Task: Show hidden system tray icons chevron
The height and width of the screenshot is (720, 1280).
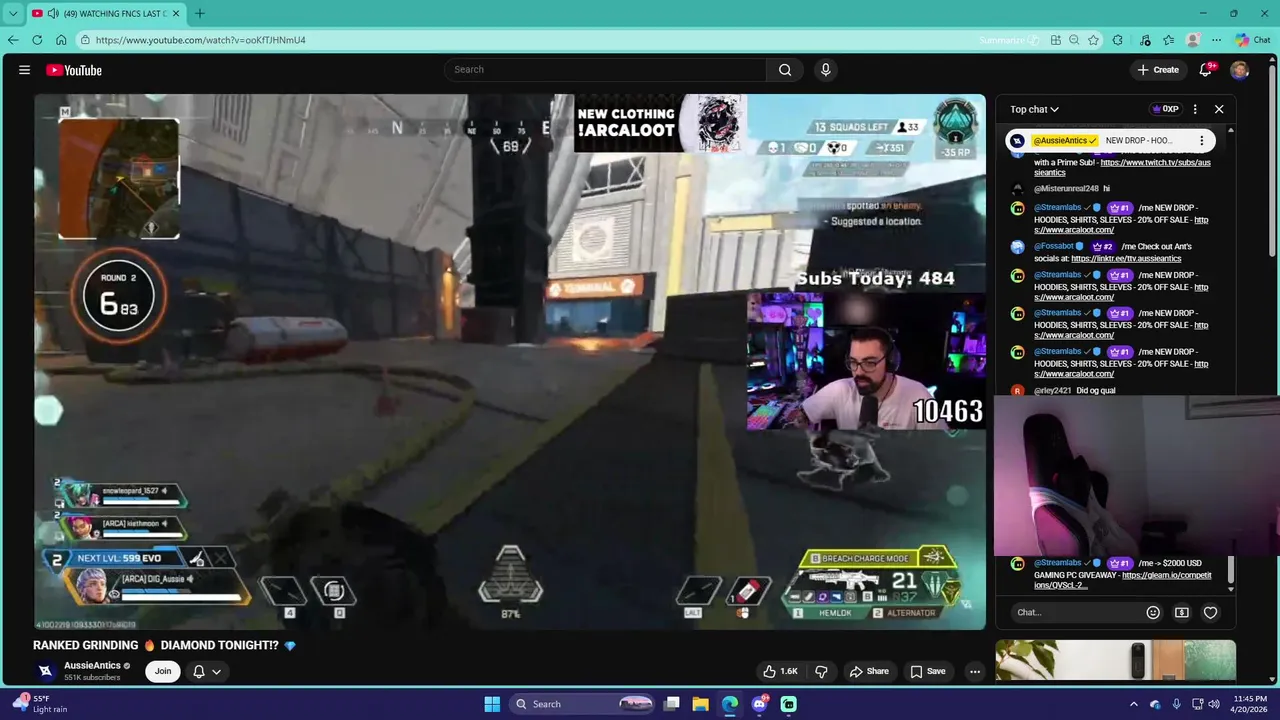Action: point(1133,704)
